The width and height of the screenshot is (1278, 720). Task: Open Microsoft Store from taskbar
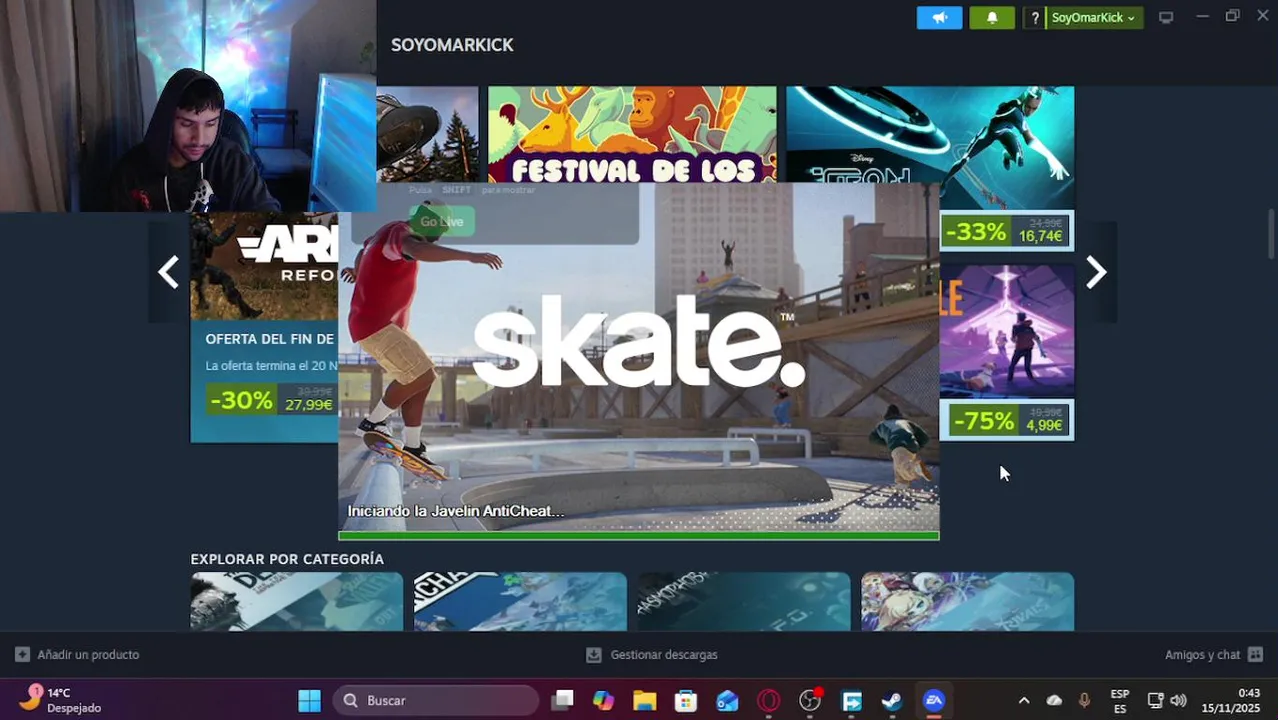tap(686, 700)
